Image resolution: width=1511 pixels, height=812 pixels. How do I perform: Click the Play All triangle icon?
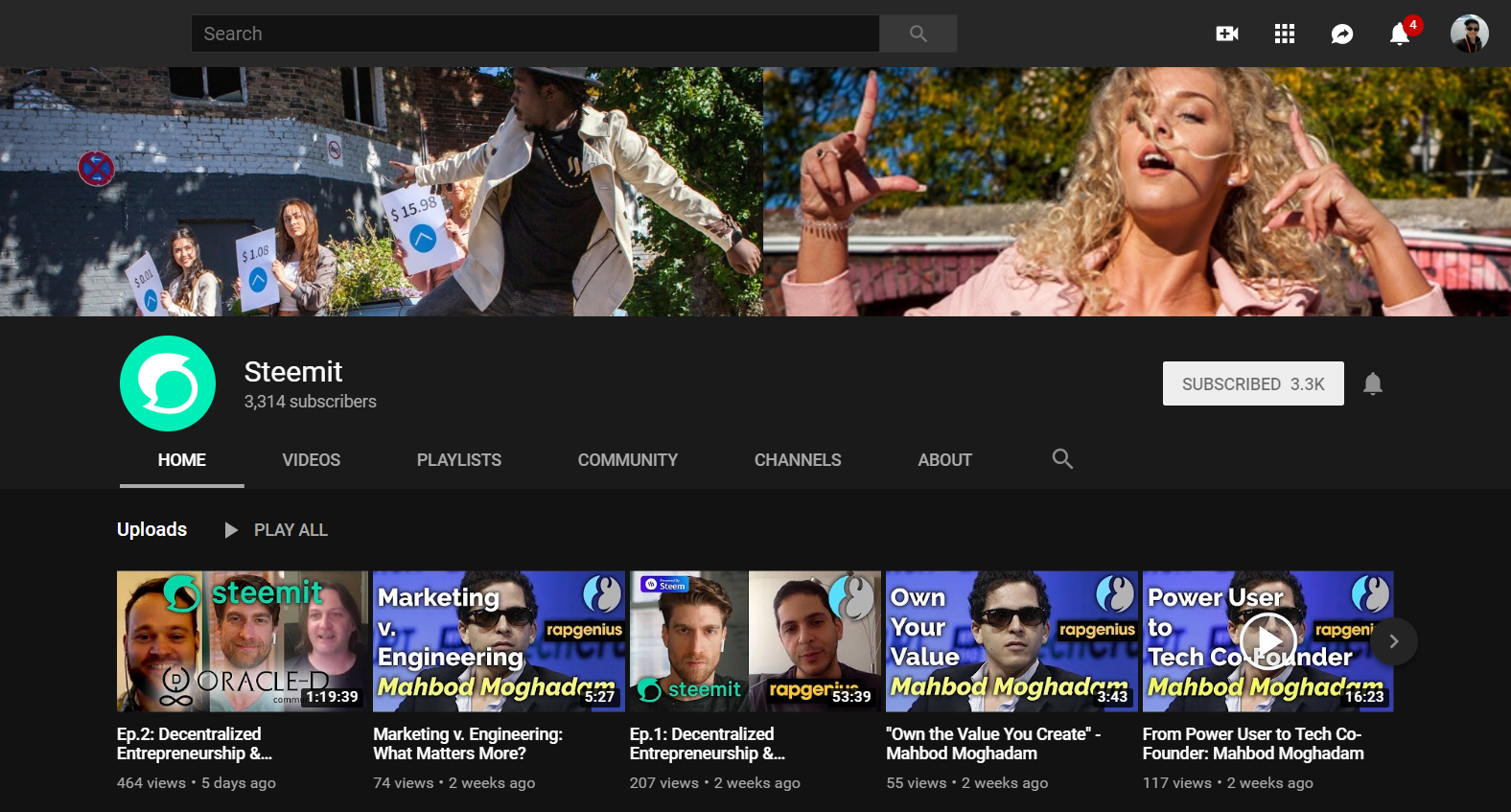click(231, 530)
